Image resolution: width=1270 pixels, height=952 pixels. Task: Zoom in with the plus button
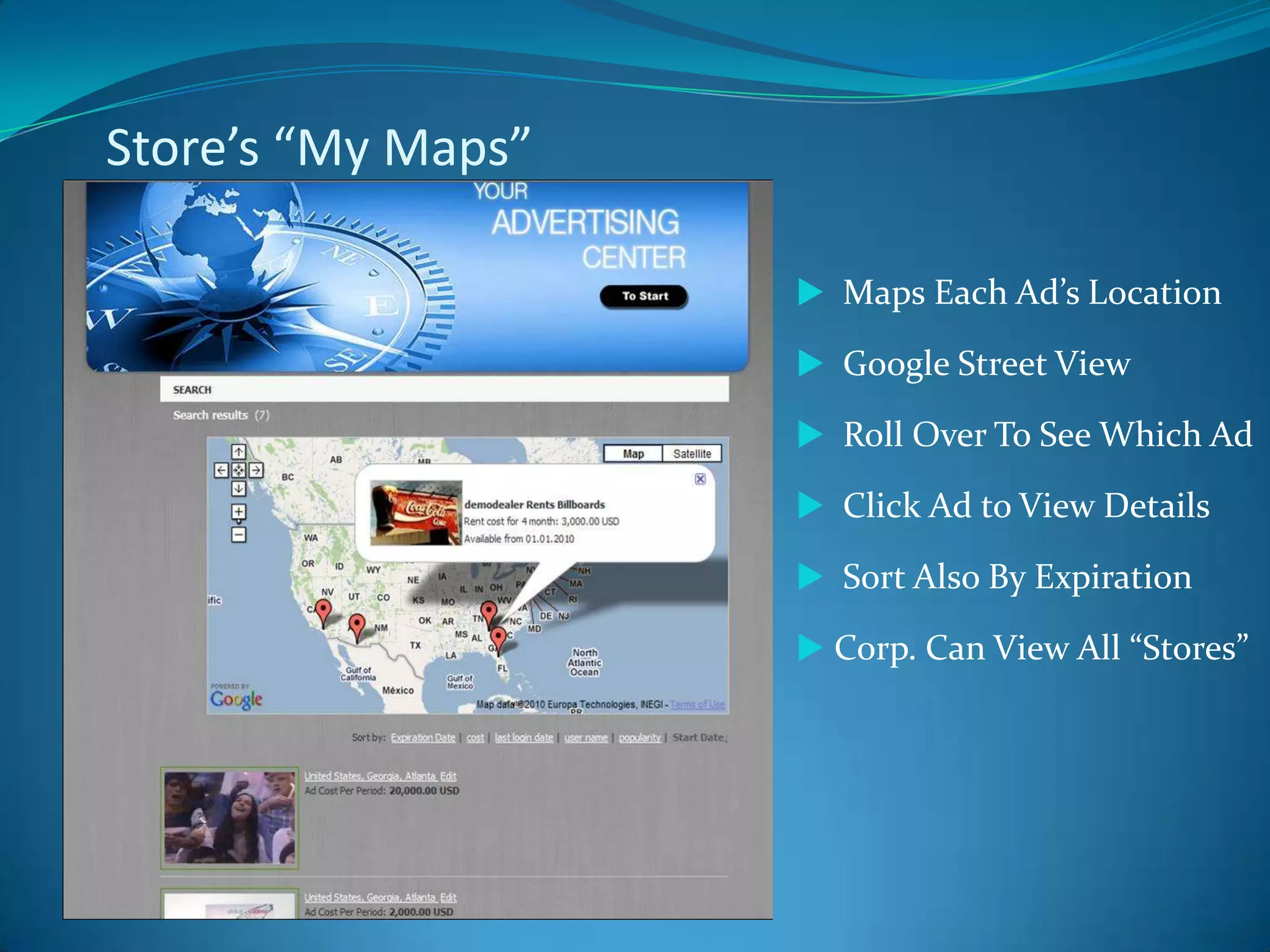point(239,512)
